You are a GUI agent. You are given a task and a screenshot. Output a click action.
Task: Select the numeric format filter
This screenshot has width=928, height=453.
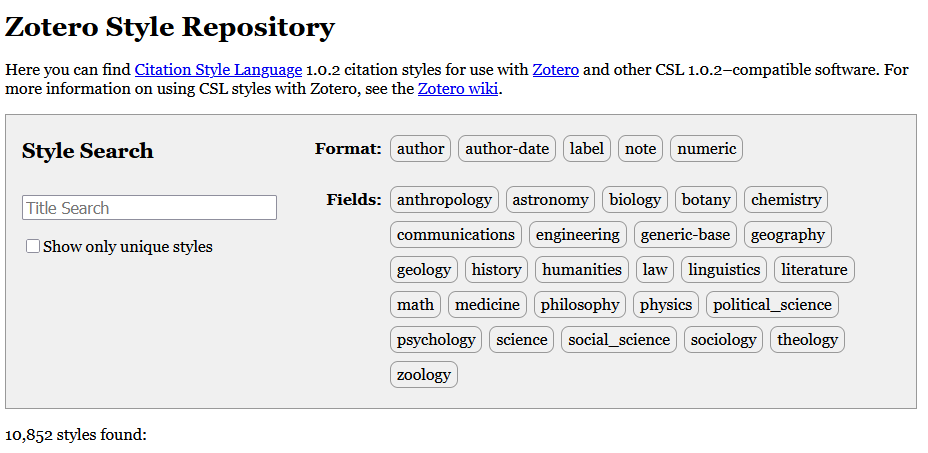pyautogui.click(x=706, y=149)
